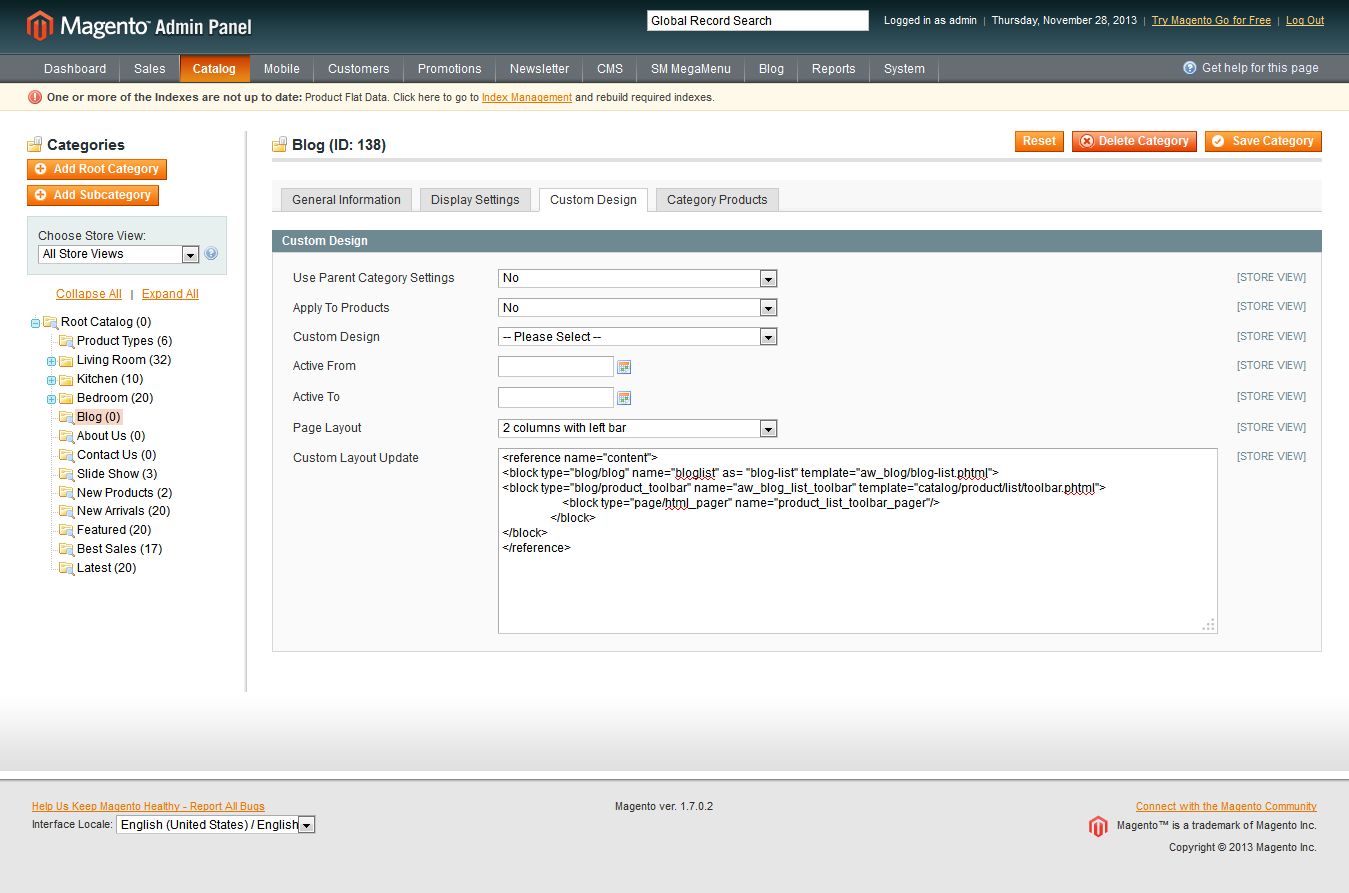Select New Products (2) category

pos(124,493)
